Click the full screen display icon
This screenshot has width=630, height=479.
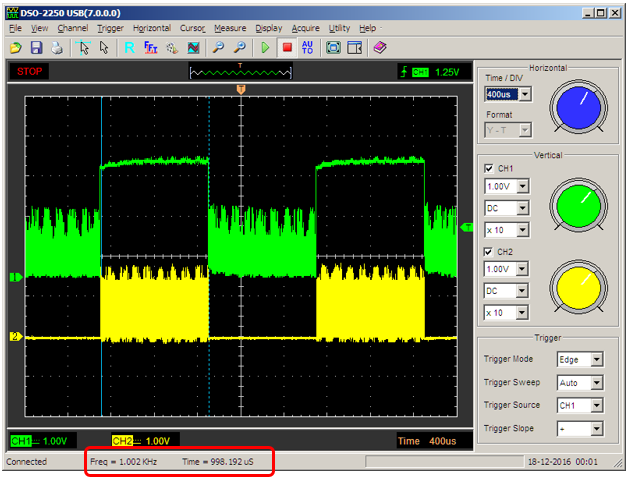point(333,48)
